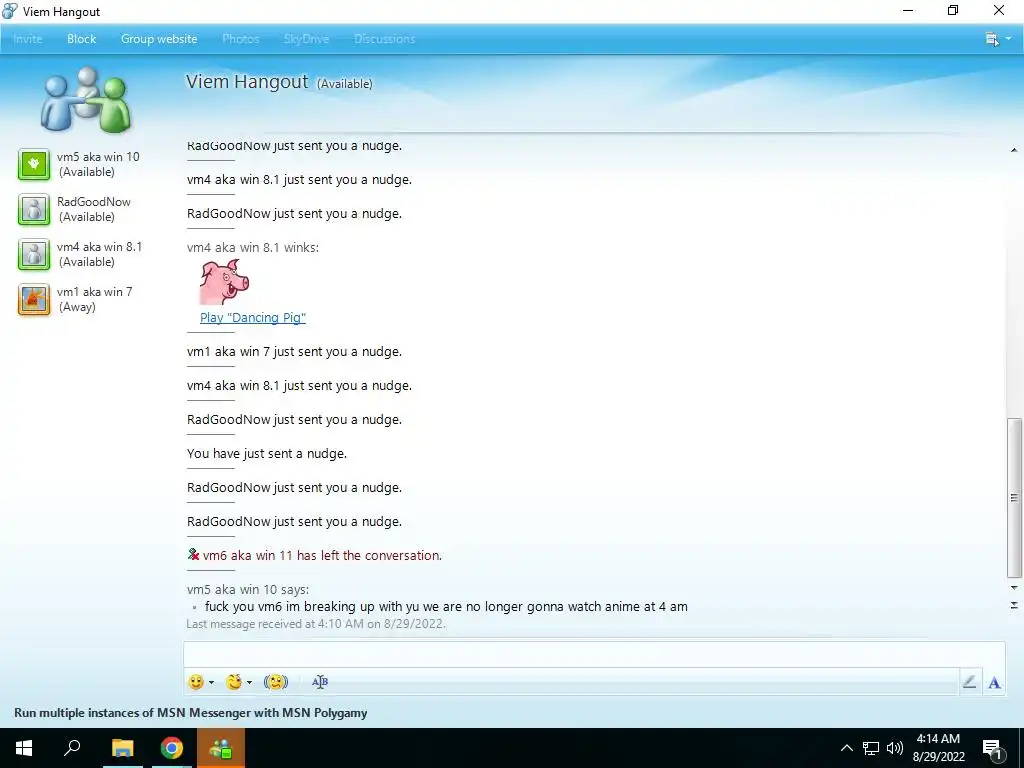1024x768 pixels.
Task: Click the scroll up arrow of conversation
Action: (x=1014, y=150)
